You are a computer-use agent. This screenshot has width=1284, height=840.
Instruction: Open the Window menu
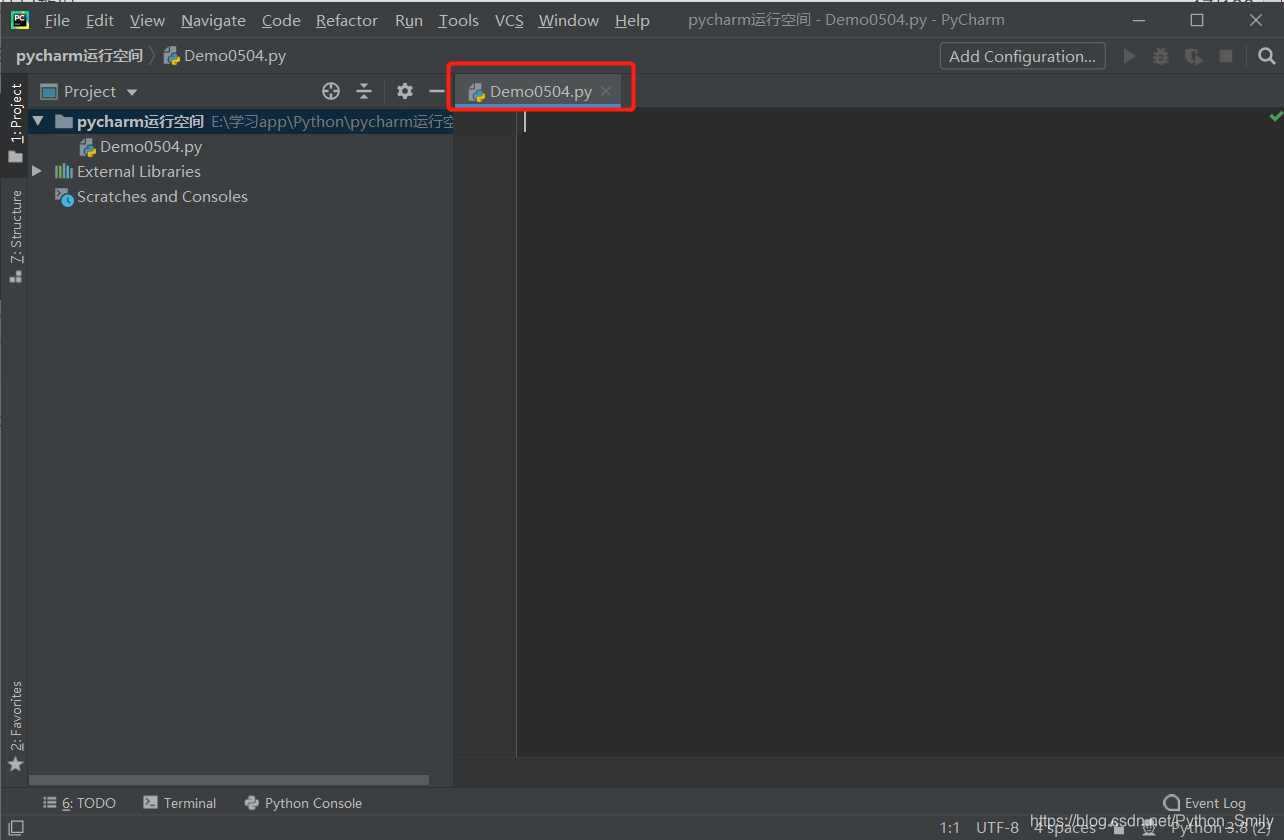pos(569,20)
